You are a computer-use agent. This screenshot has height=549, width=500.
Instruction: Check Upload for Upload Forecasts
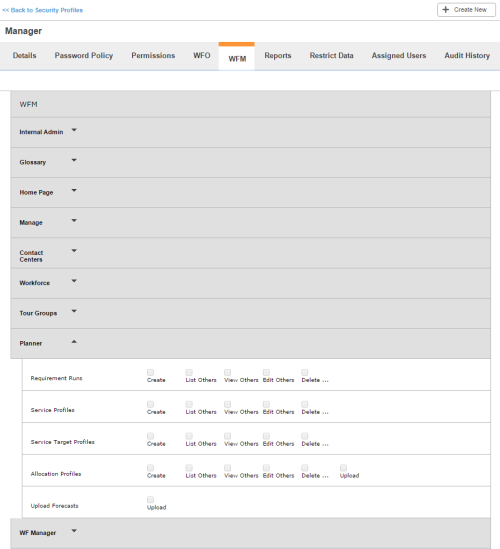[150, 500]
